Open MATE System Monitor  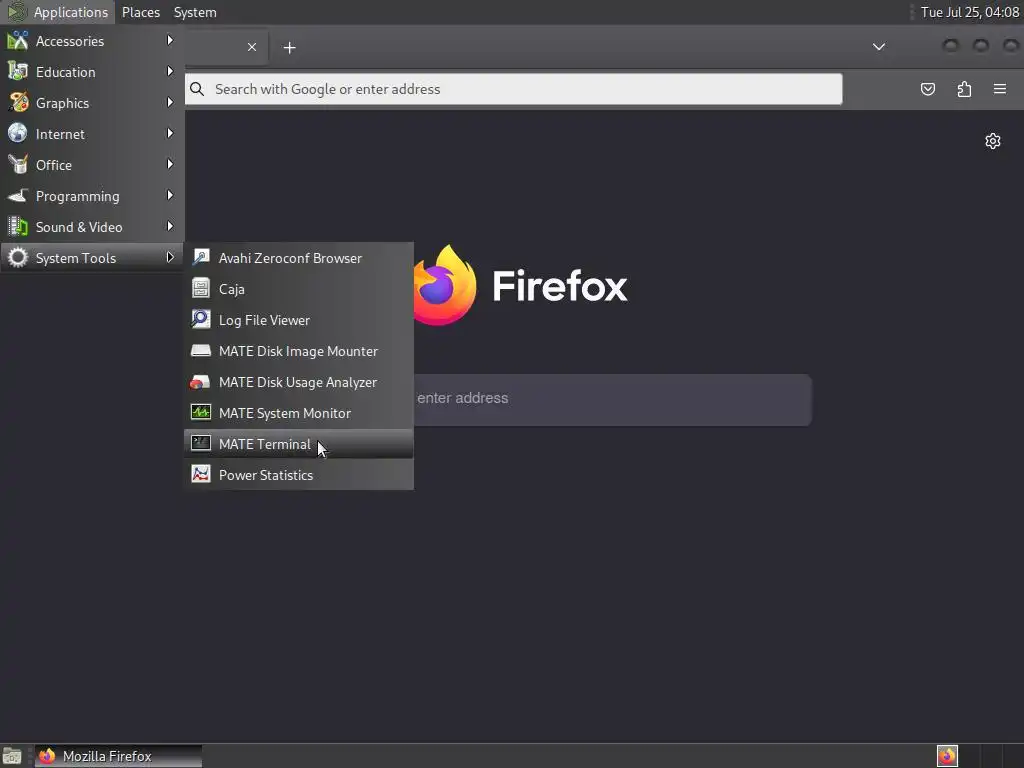click(x=299, y=413)
